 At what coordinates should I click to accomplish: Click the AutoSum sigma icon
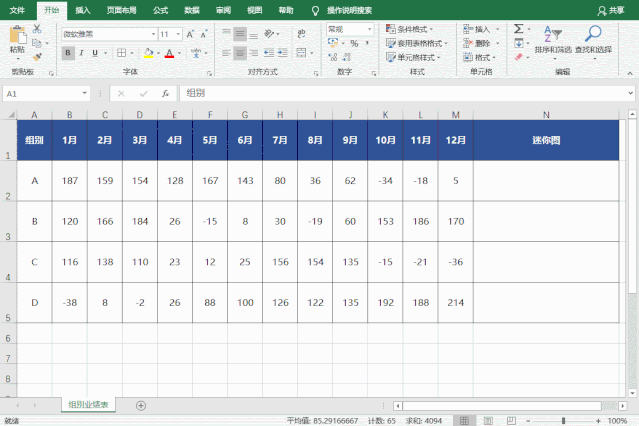[518, 30]
